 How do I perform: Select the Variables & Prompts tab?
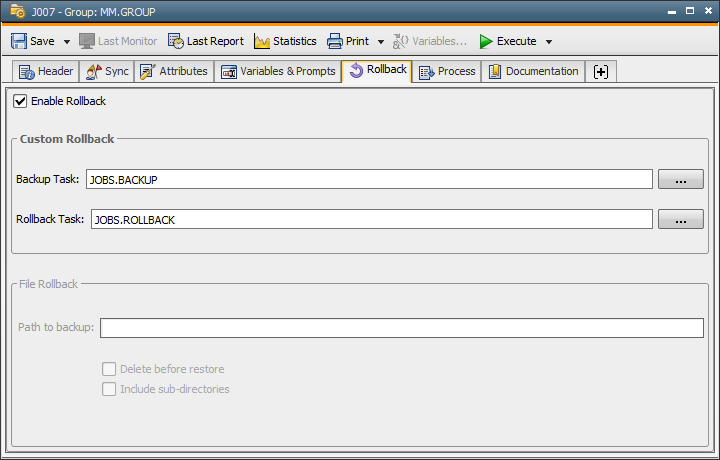[278, 72]
